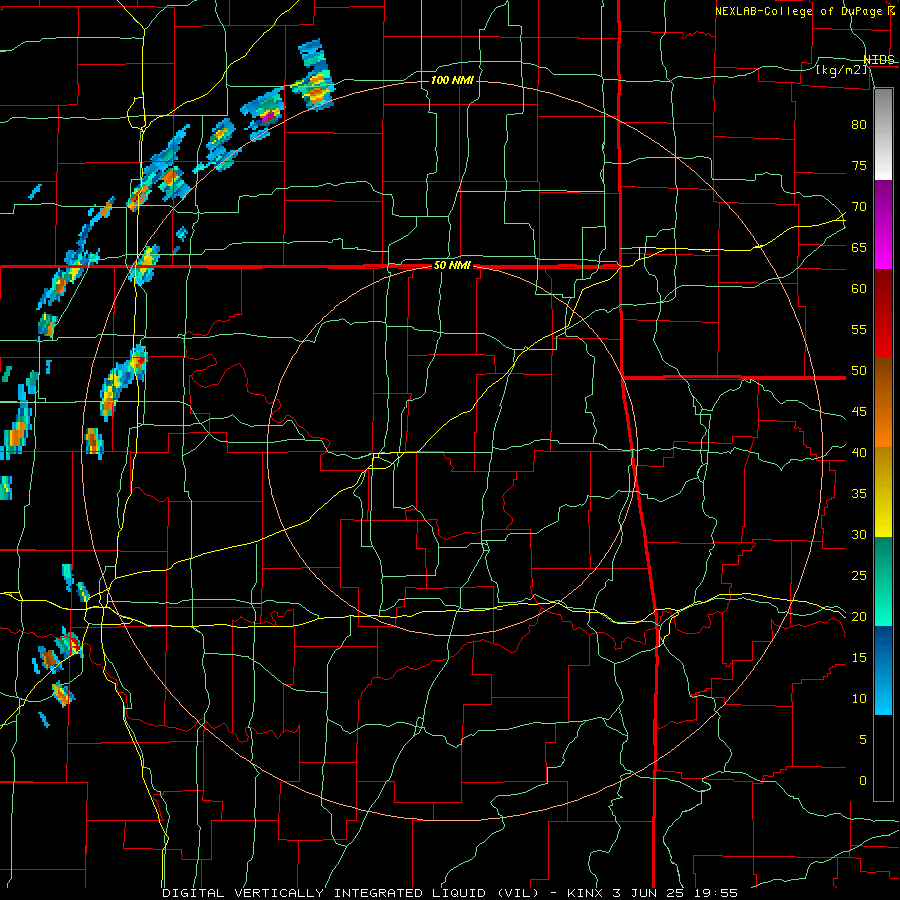Viewport: 900px width, 900px height.
Task: Click the 50 legend value
Action: [x=859, y=371]
